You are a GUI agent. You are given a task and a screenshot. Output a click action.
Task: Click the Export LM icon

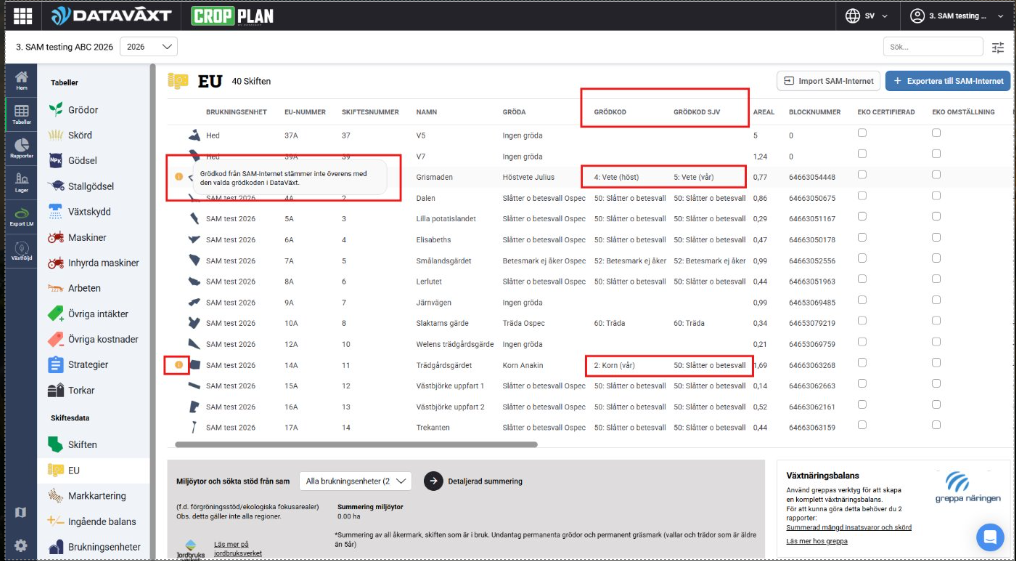[21, 216]
